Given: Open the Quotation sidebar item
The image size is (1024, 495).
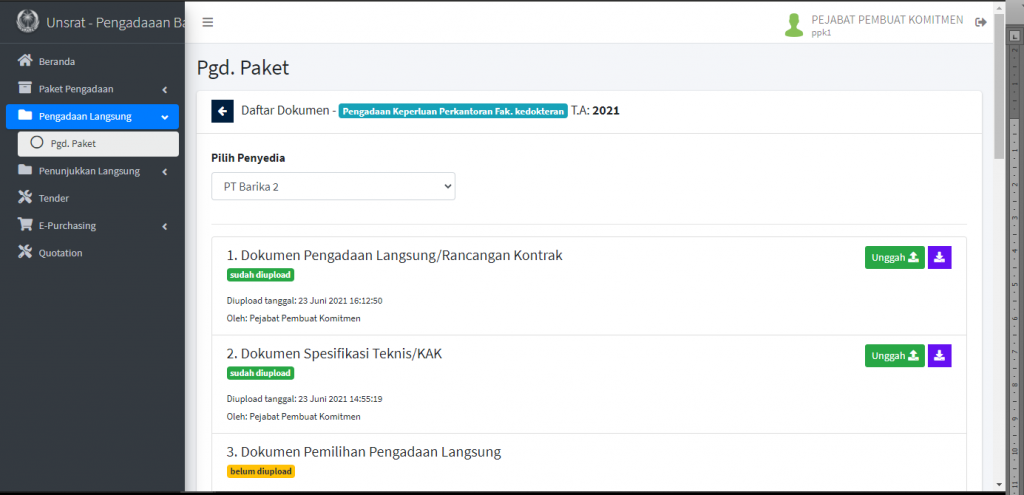Looking at the screenshot, I should [60, 253].
